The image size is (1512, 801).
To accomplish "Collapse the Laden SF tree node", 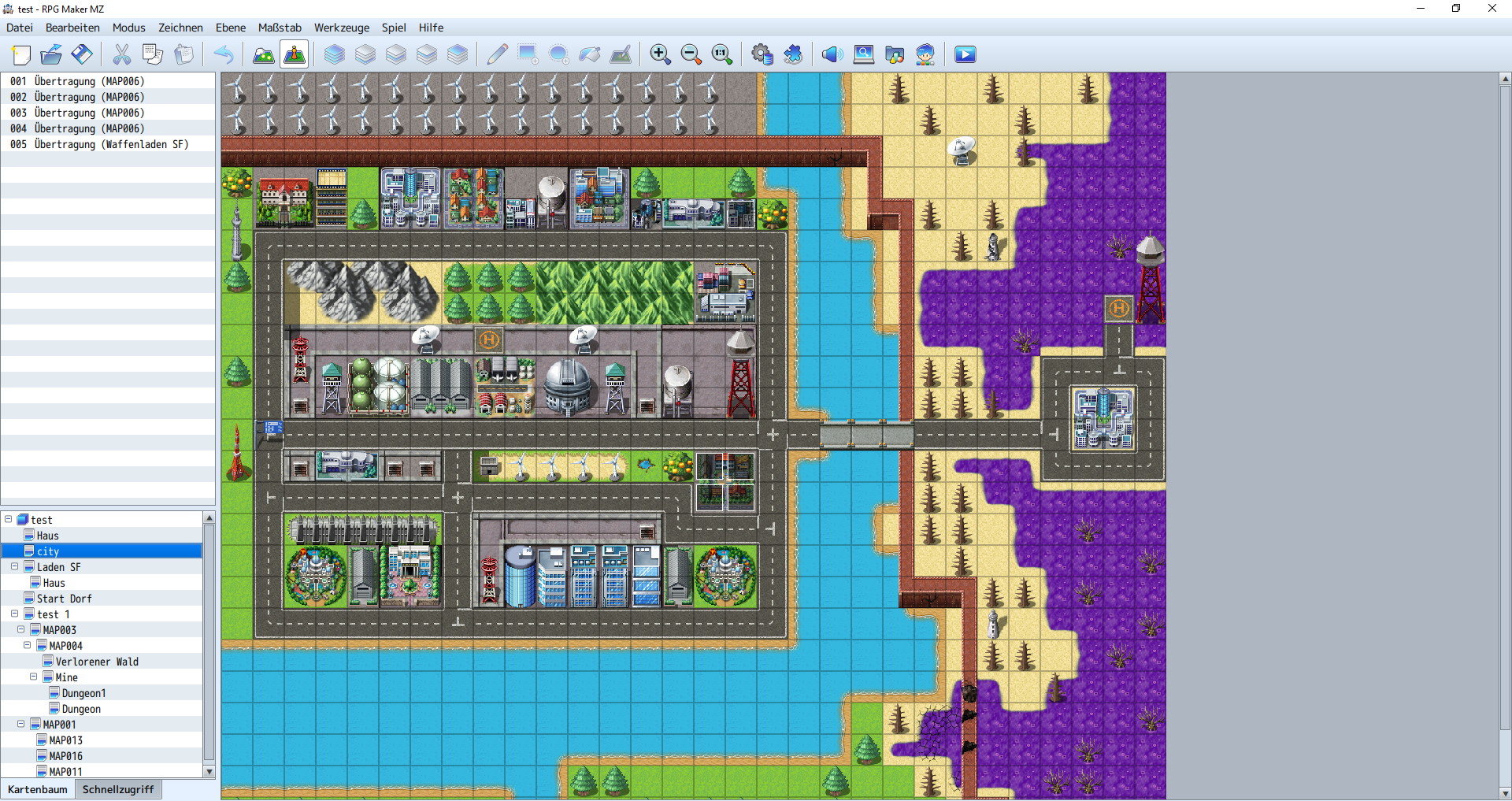I will coord(14,567).
